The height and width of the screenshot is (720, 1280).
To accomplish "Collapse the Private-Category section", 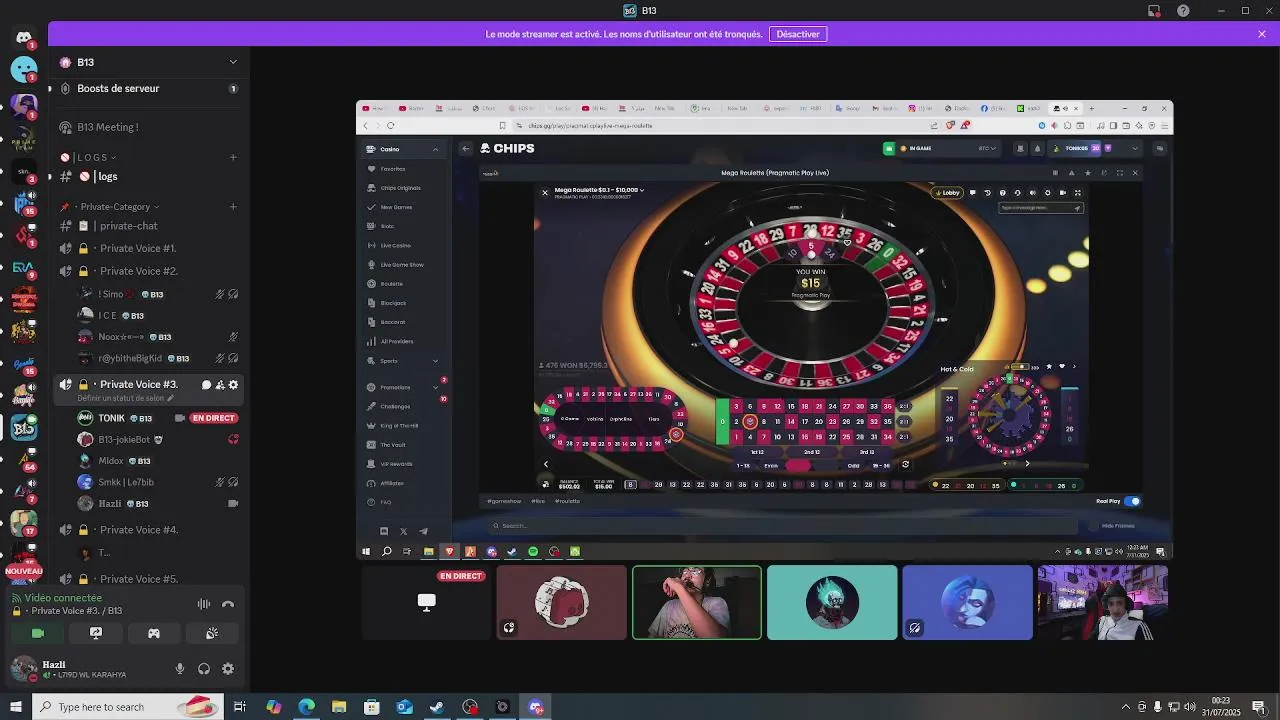I will (x=110, y=207).
